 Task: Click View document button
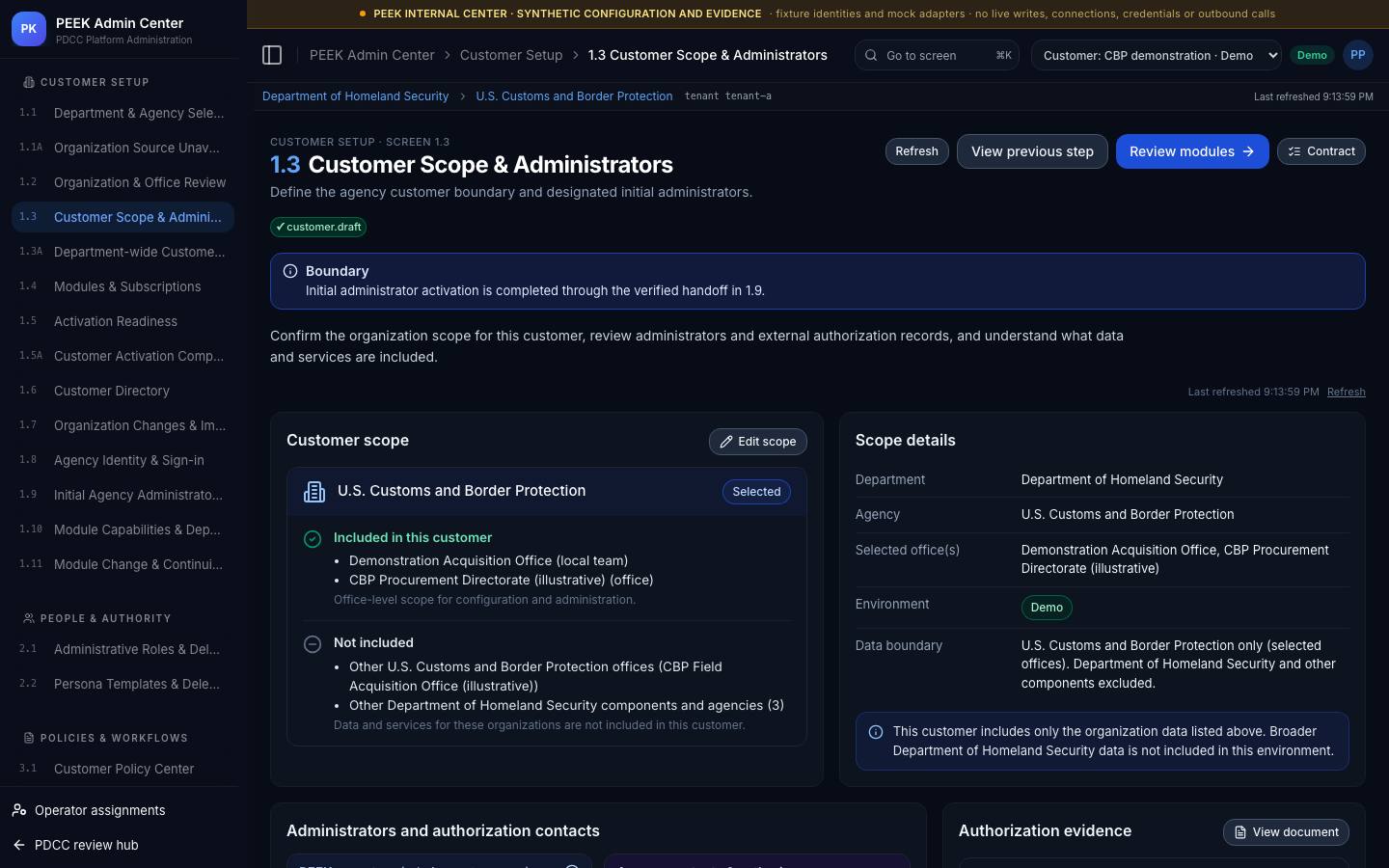1286,832
